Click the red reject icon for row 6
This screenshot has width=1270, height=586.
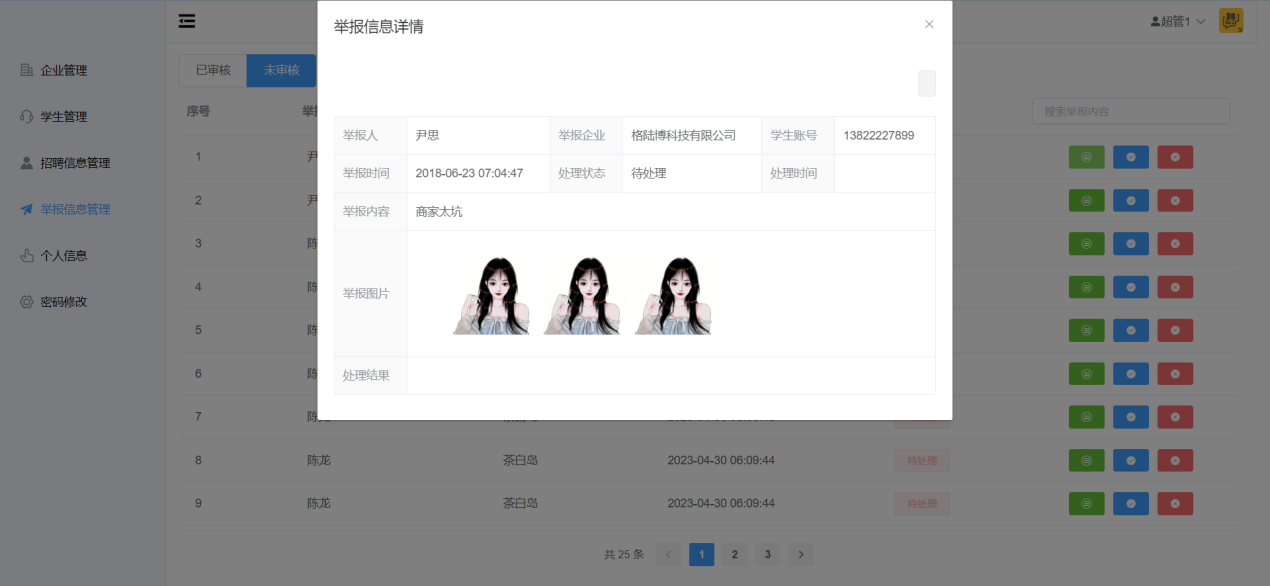1175,374
